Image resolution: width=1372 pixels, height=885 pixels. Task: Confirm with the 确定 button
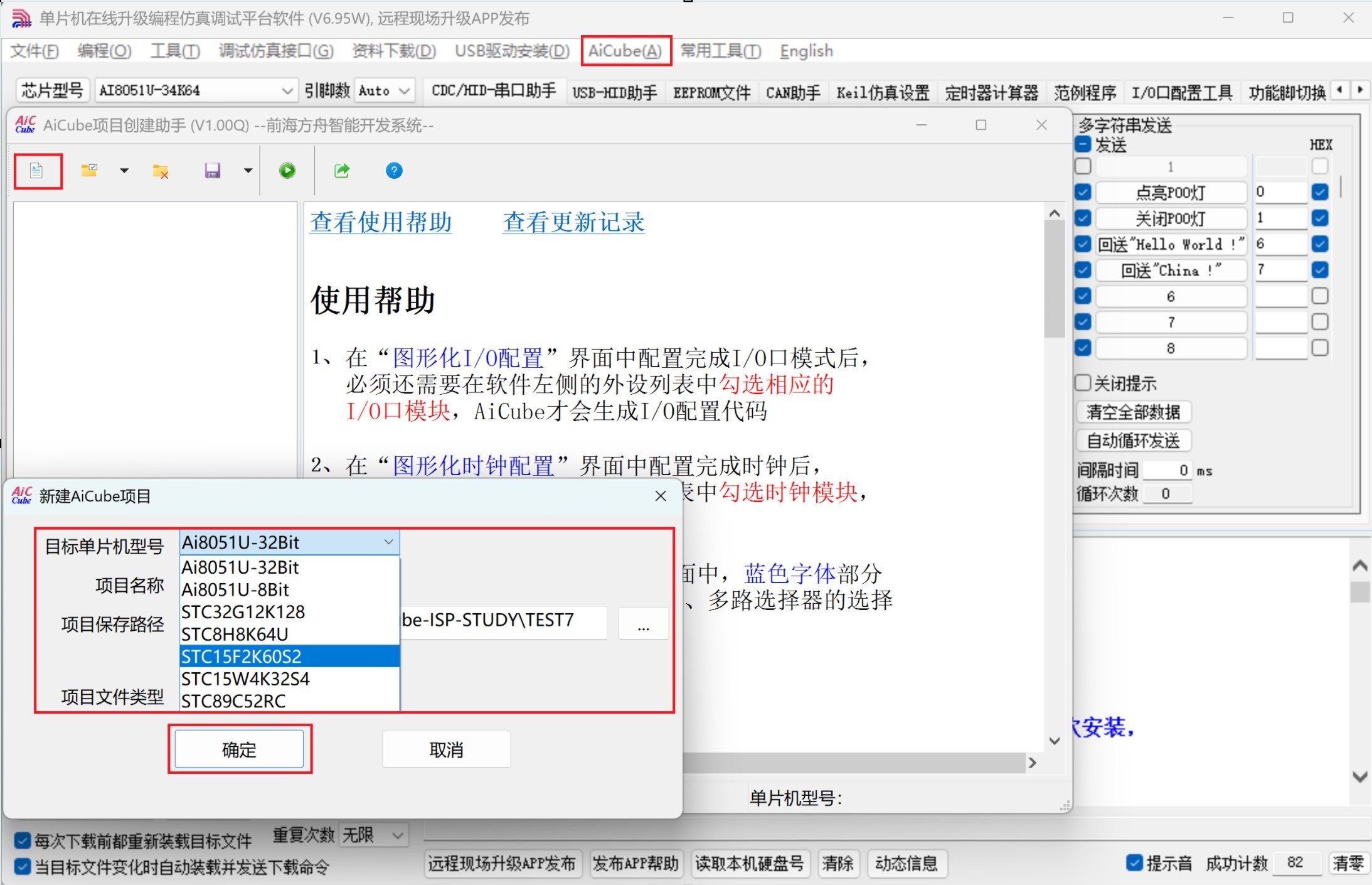click(239, 749)
